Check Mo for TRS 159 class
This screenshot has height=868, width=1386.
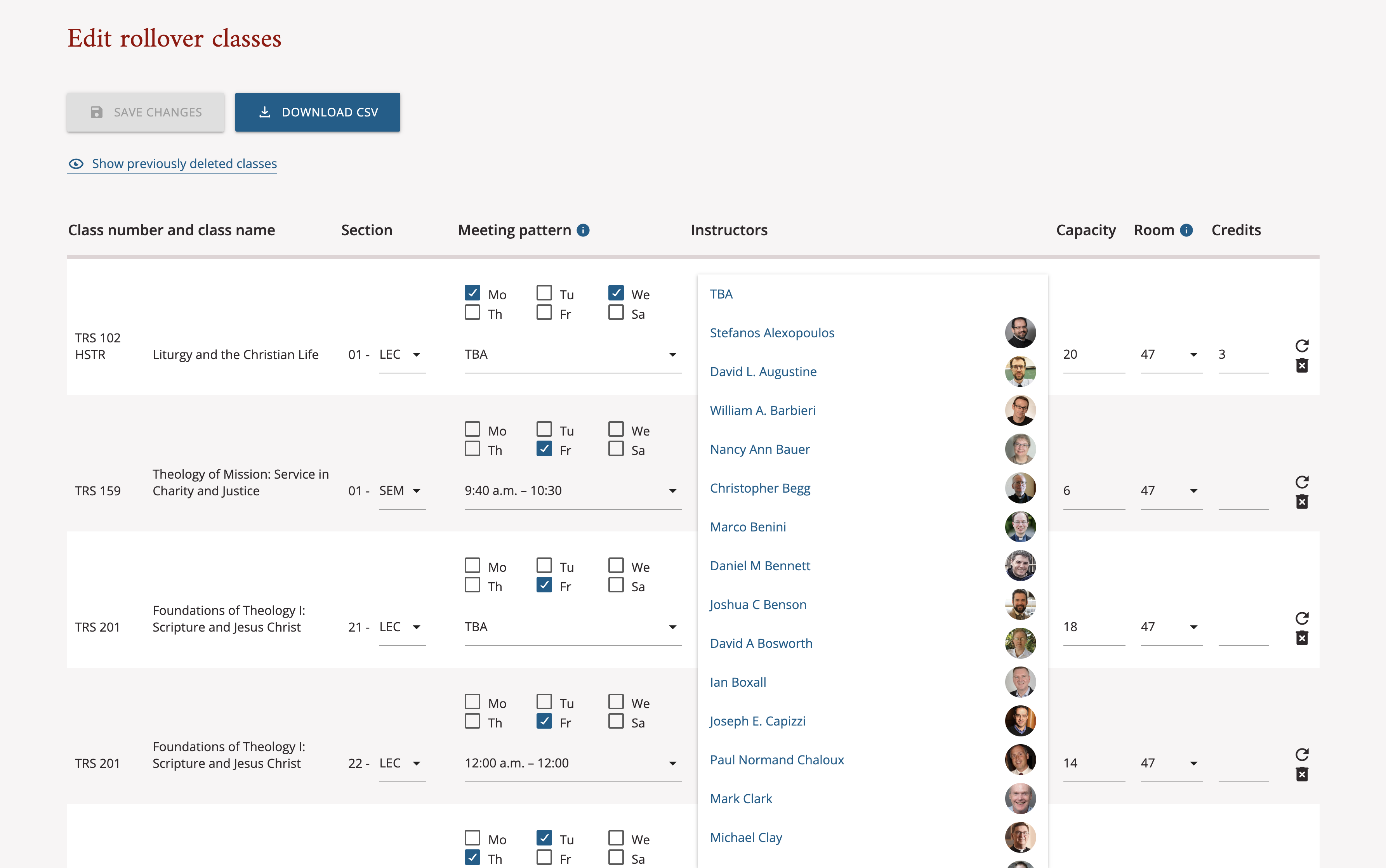(x=472, y=429)
